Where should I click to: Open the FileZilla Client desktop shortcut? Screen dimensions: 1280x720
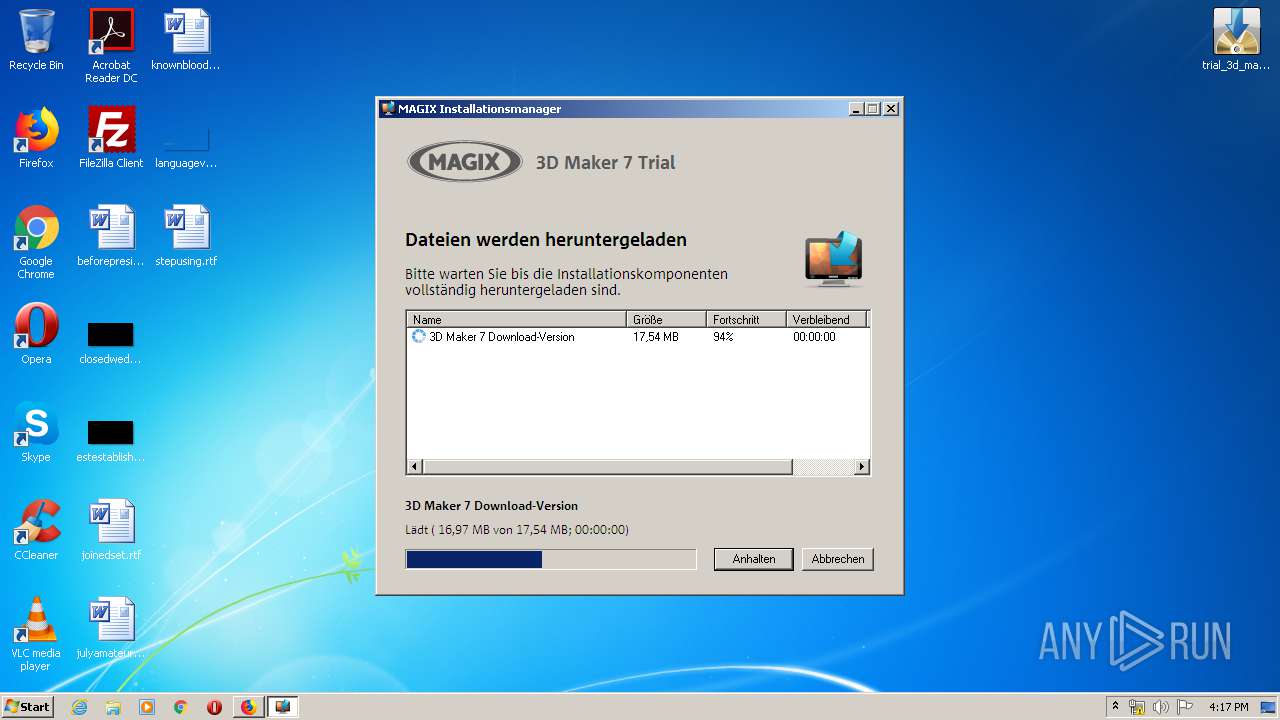point(111,138)
